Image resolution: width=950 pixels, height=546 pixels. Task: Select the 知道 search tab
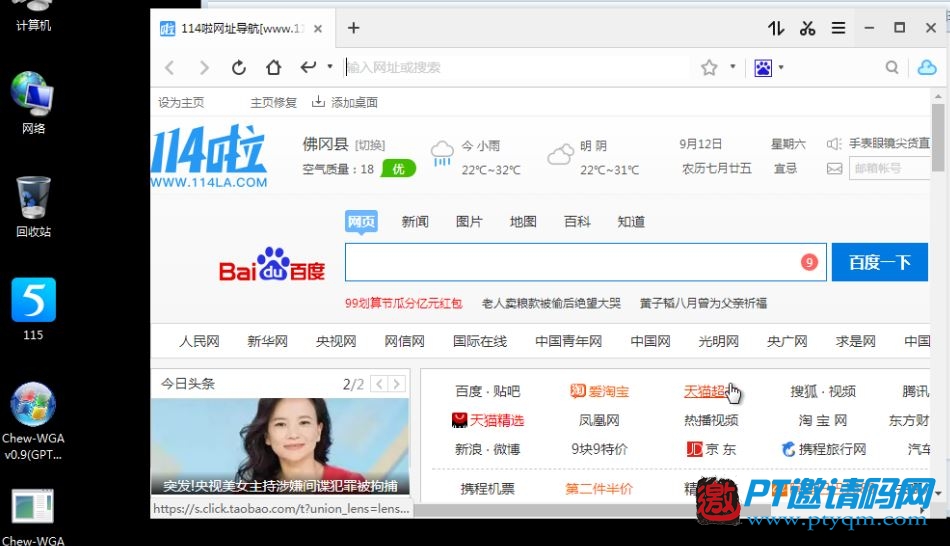631,222
